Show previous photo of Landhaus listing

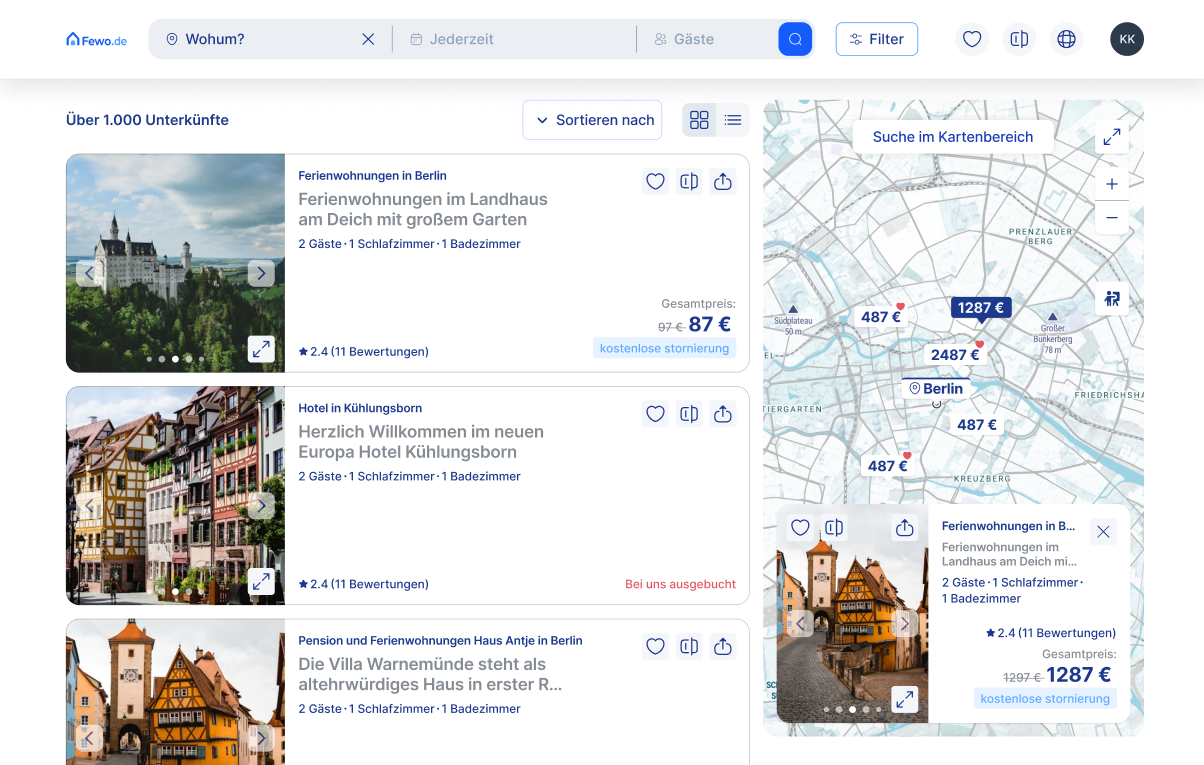89,273
